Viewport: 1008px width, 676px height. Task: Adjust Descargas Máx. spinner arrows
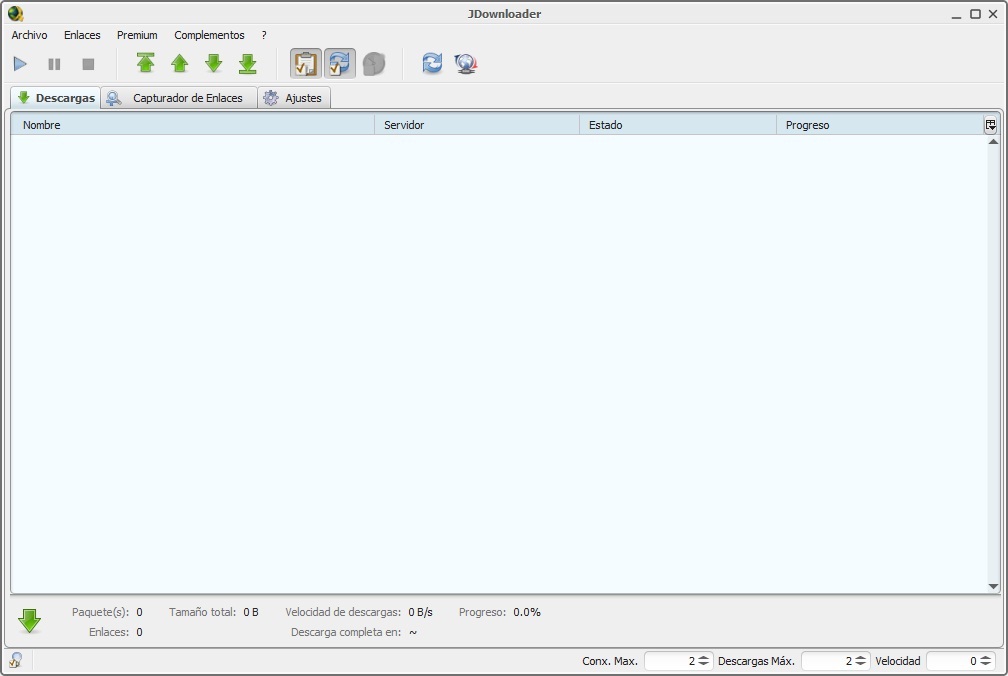tap(861, 661)
